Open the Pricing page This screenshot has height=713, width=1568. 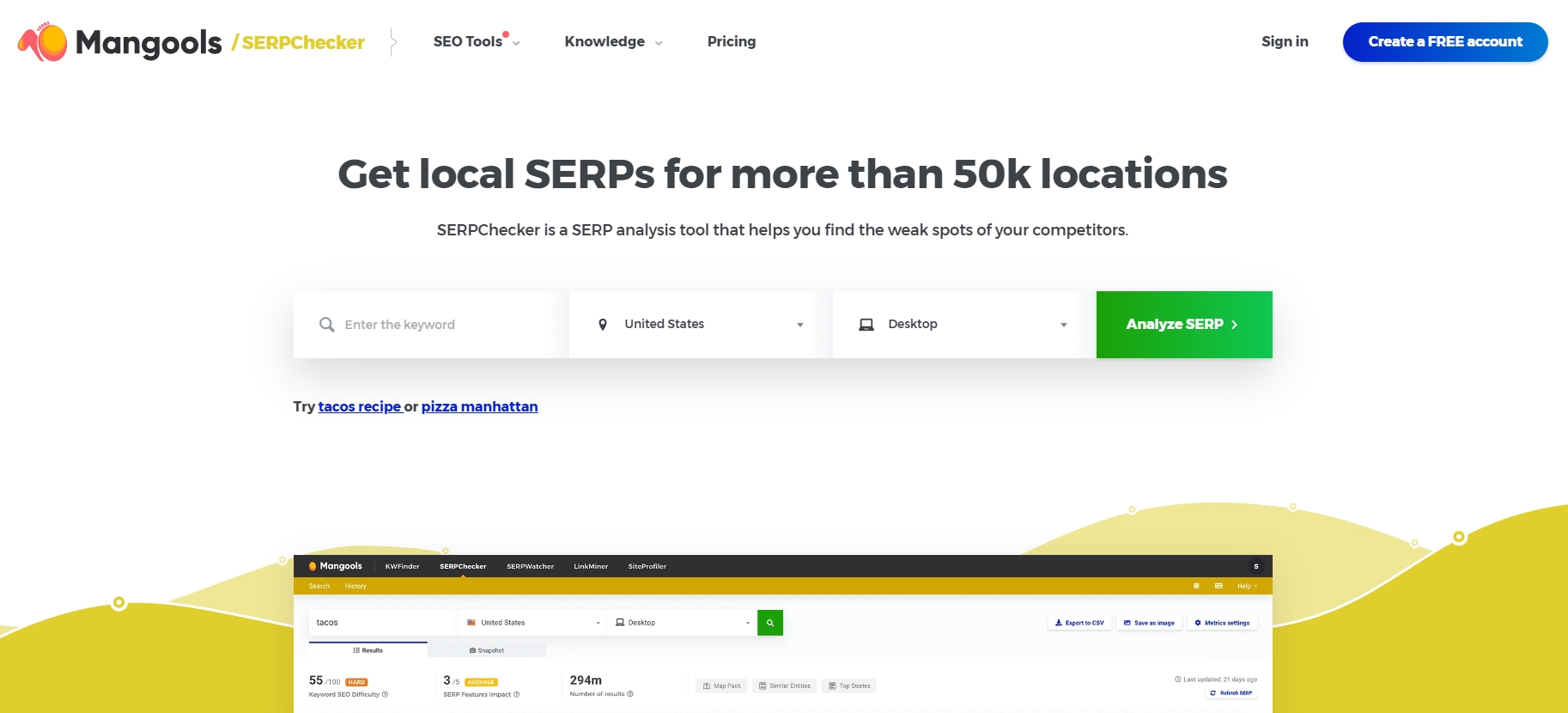tap(732, 41)
